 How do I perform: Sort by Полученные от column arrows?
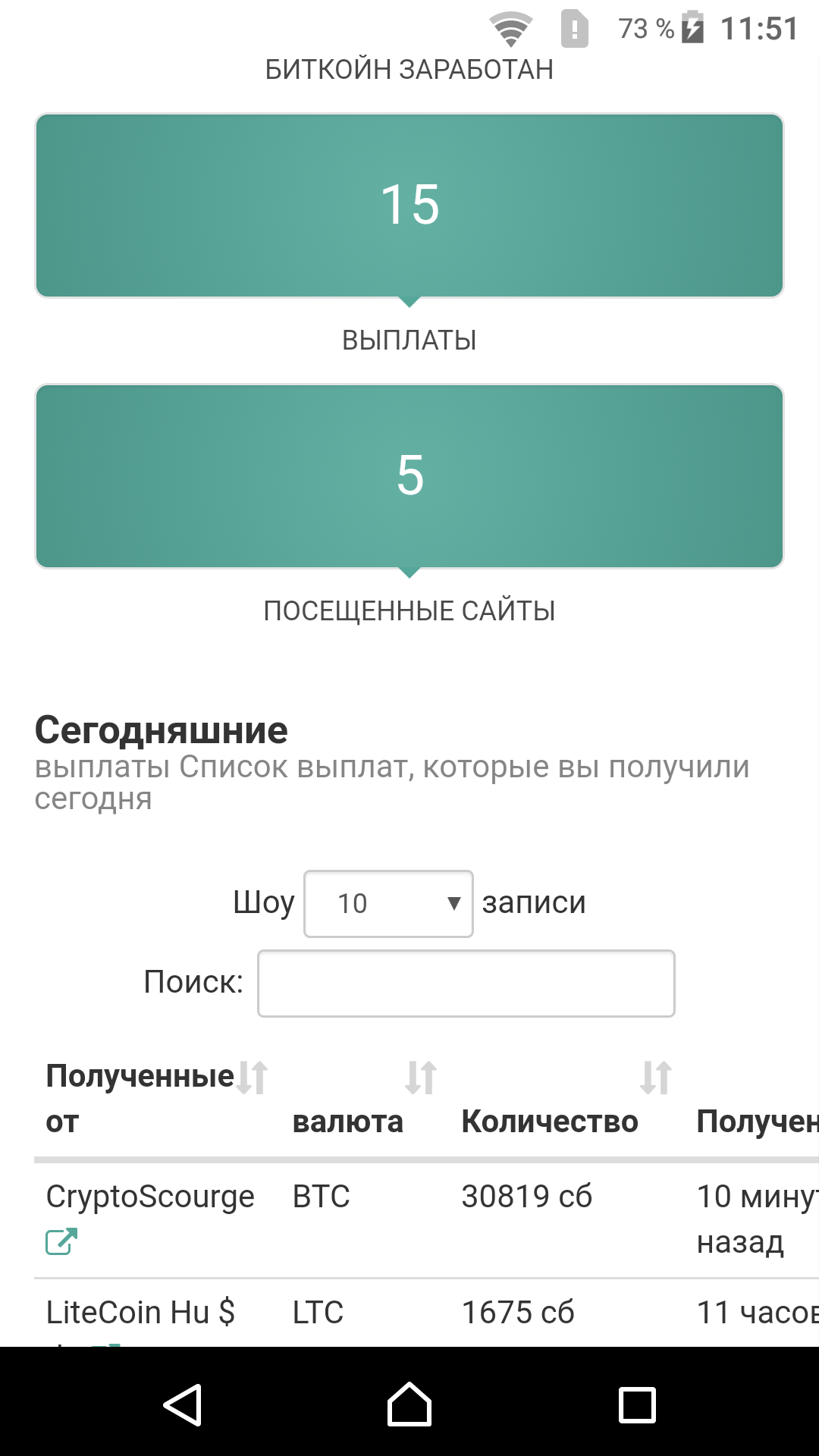coord(252,1078)
